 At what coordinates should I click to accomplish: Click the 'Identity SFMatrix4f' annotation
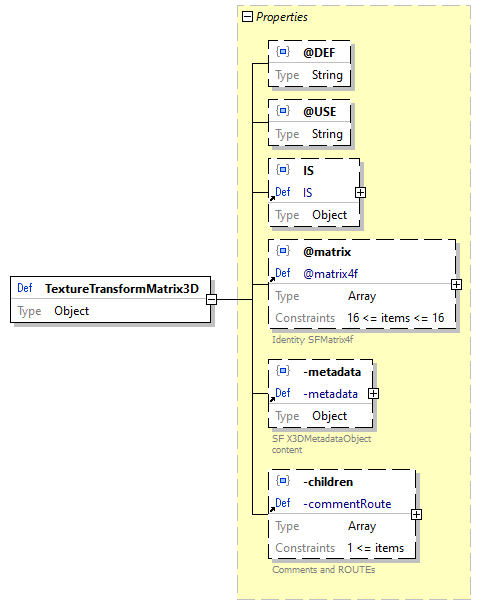[313, 340]
